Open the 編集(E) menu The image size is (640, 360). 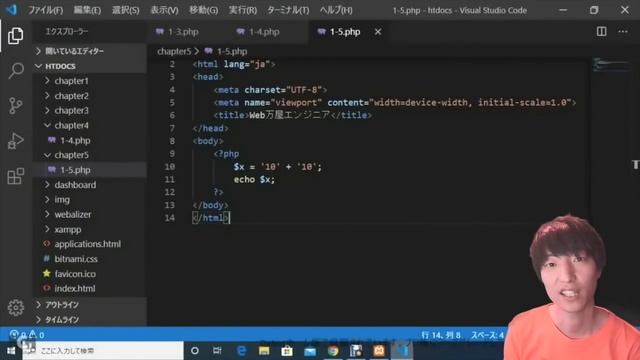(87, 10)
